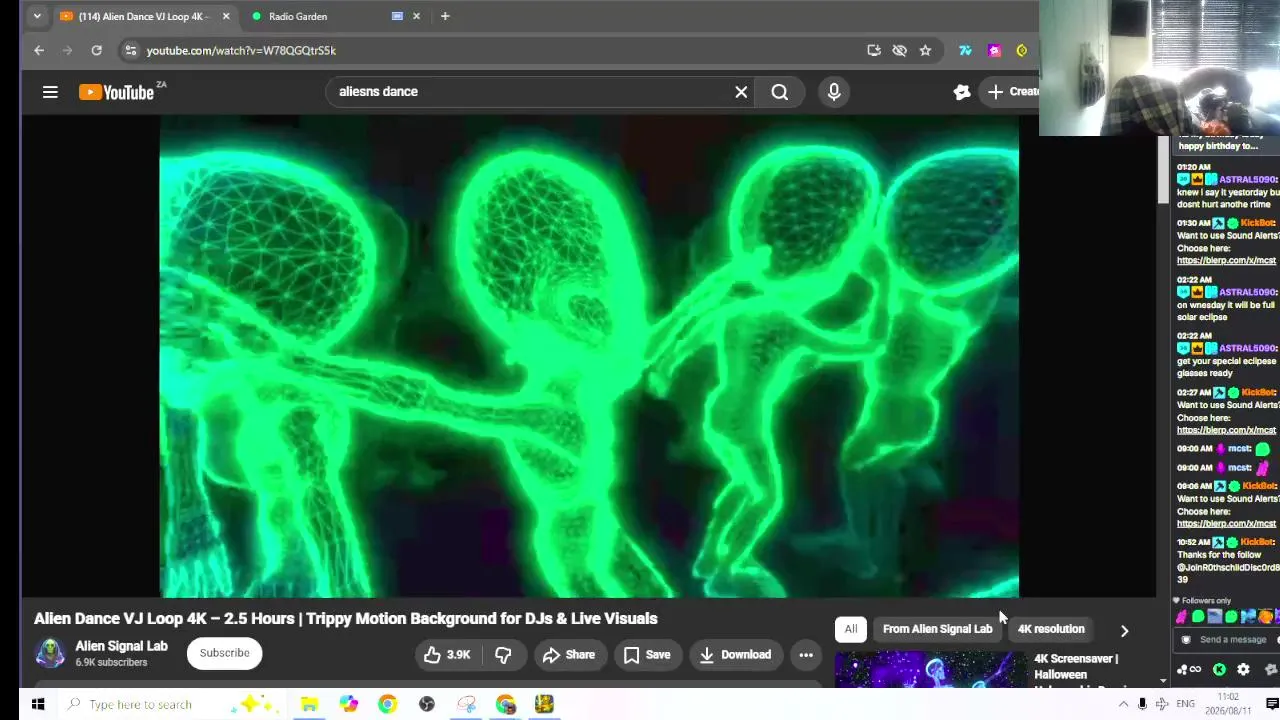
Task: Open the blerp.com link in the 02:27 AM message
Action: coord(1227,430)
